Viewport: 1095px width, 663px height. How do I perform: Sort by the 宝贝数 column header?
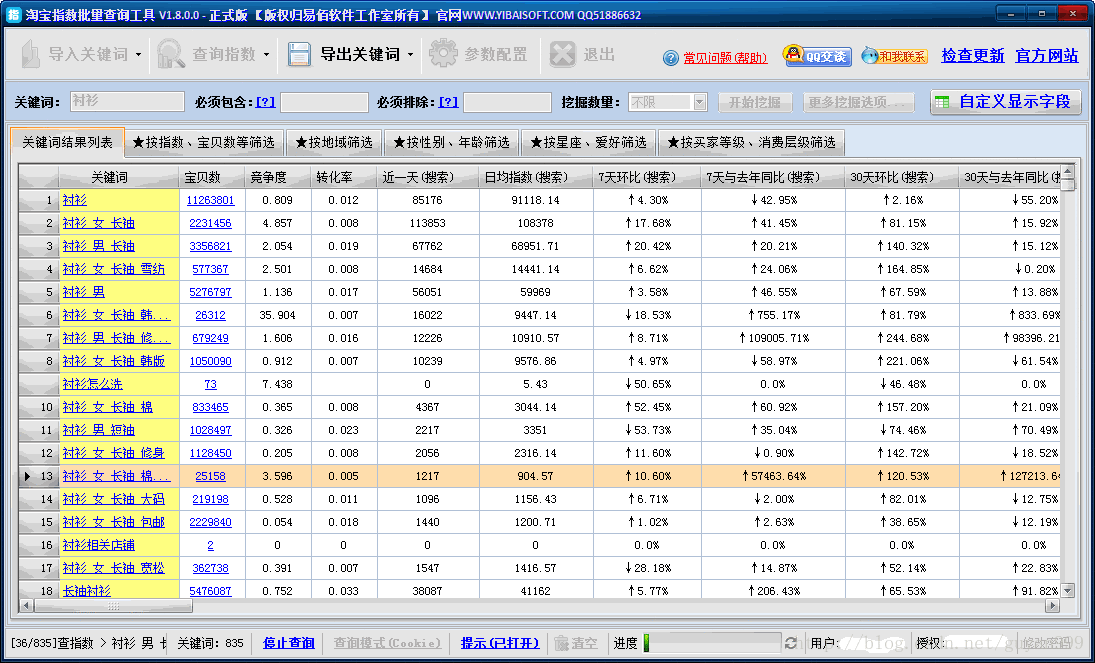[212, 177]
